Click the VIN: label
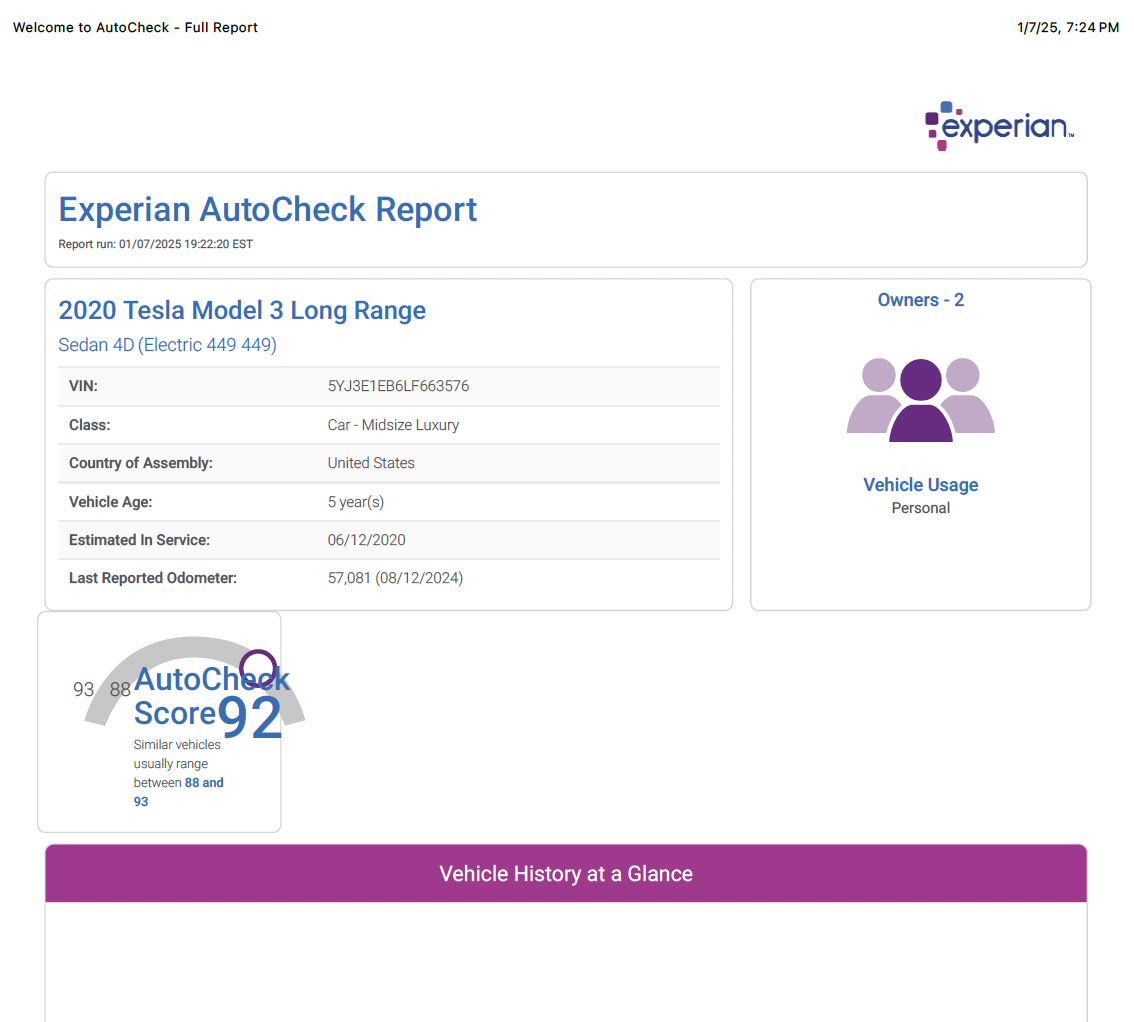 pyautogui.click(x=83, y=386)
